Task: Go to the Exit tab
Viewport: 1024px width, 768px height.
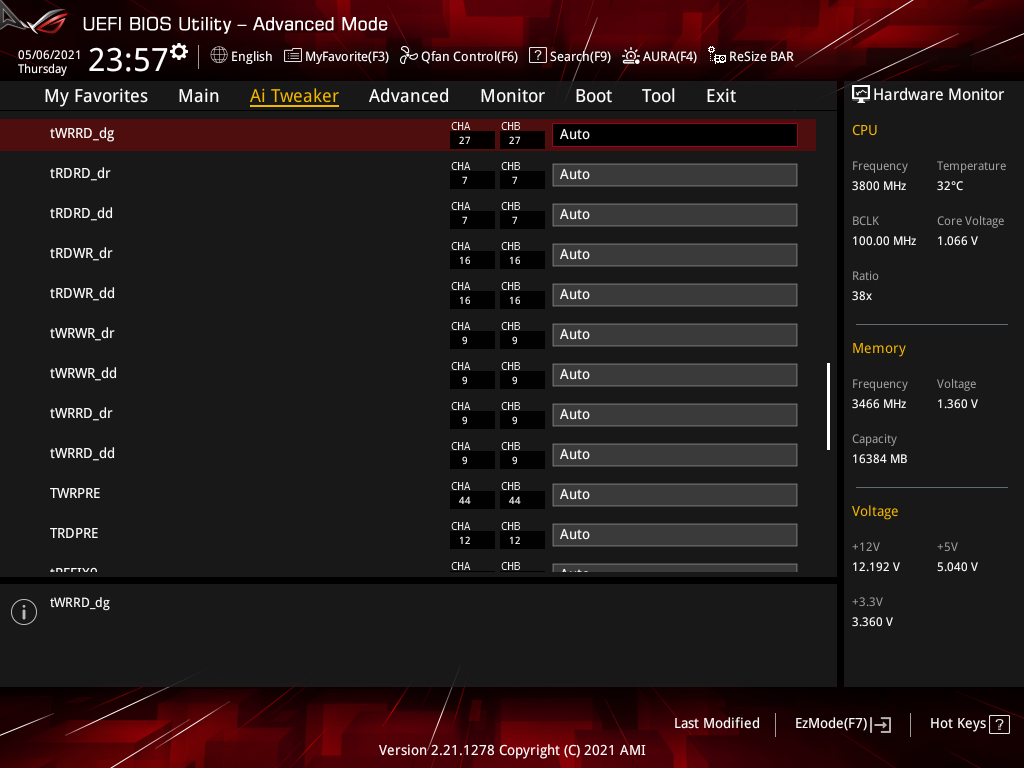Action: point(721,96)
